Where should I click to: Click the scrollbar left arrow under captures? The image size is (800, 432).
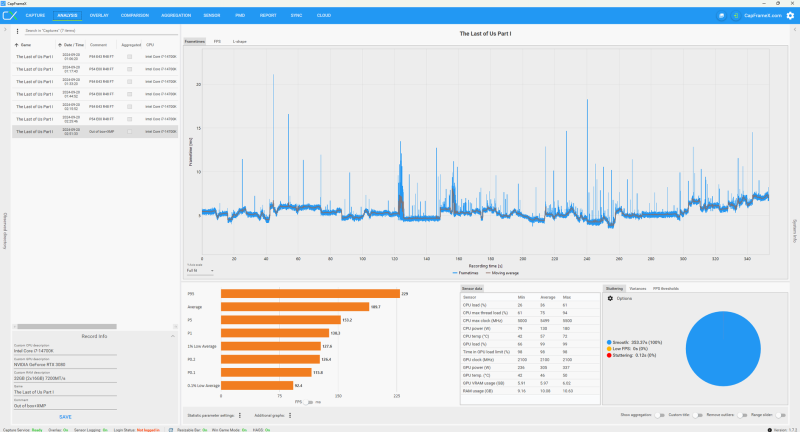[15, 326]
